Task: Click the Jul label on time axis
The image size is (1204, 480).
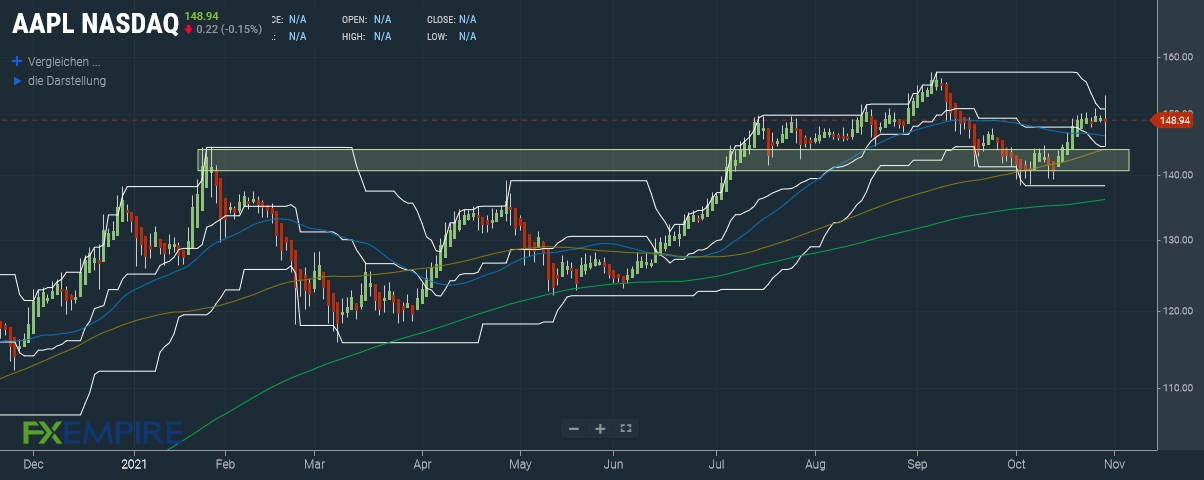Action: [x=716, y=464]
